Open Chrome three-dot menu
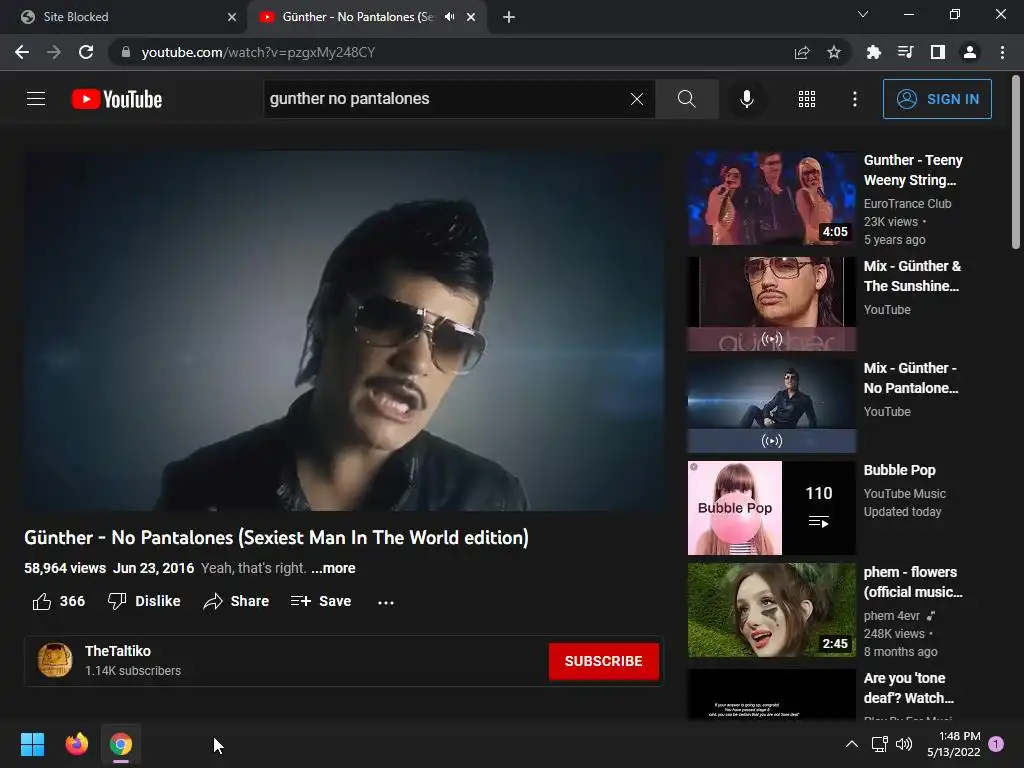The width and height of the screenshot is (1024, 768). pos(1002,52)
